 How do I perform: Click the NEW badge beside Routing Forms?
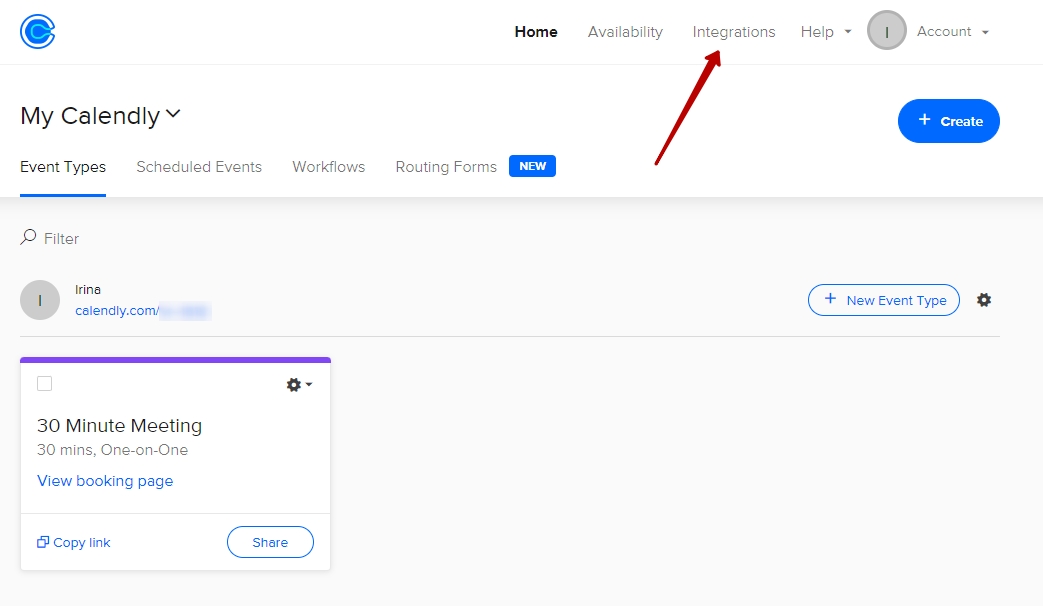coord(532,166)
